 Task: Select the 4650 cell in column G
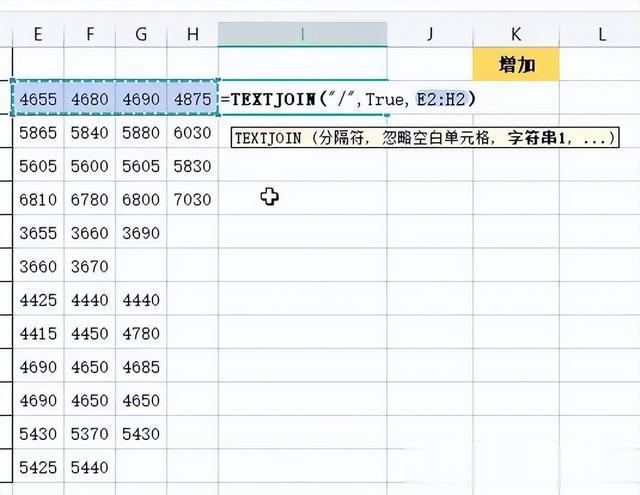pos(141,400)
